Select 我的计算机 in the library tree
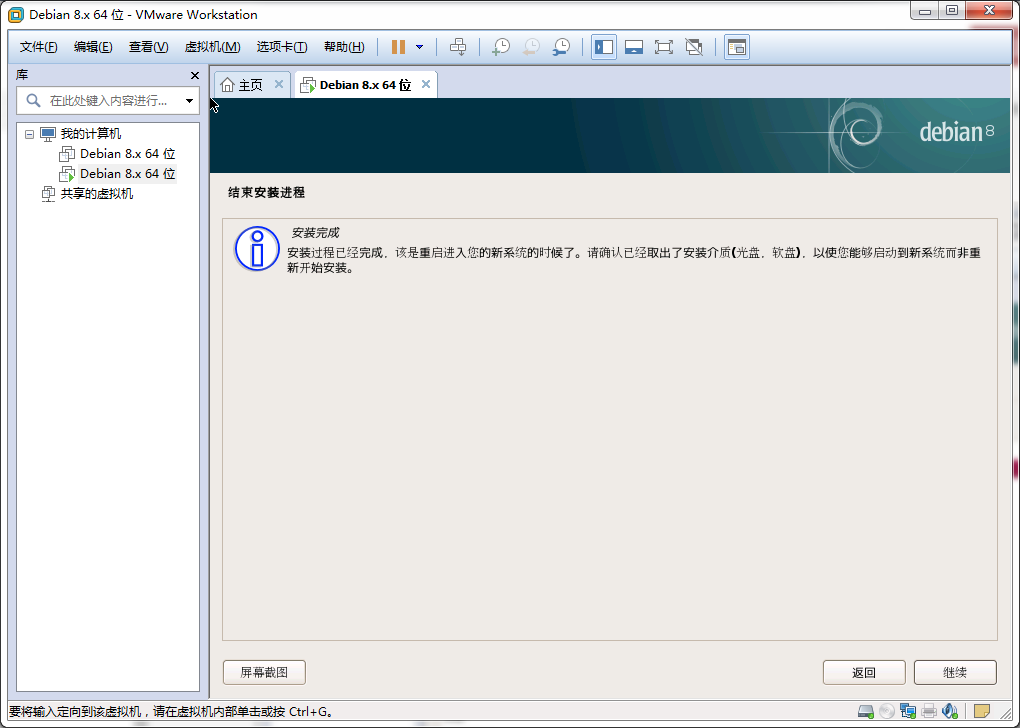This screenshot has height=728, width=1020. point(90,134)
